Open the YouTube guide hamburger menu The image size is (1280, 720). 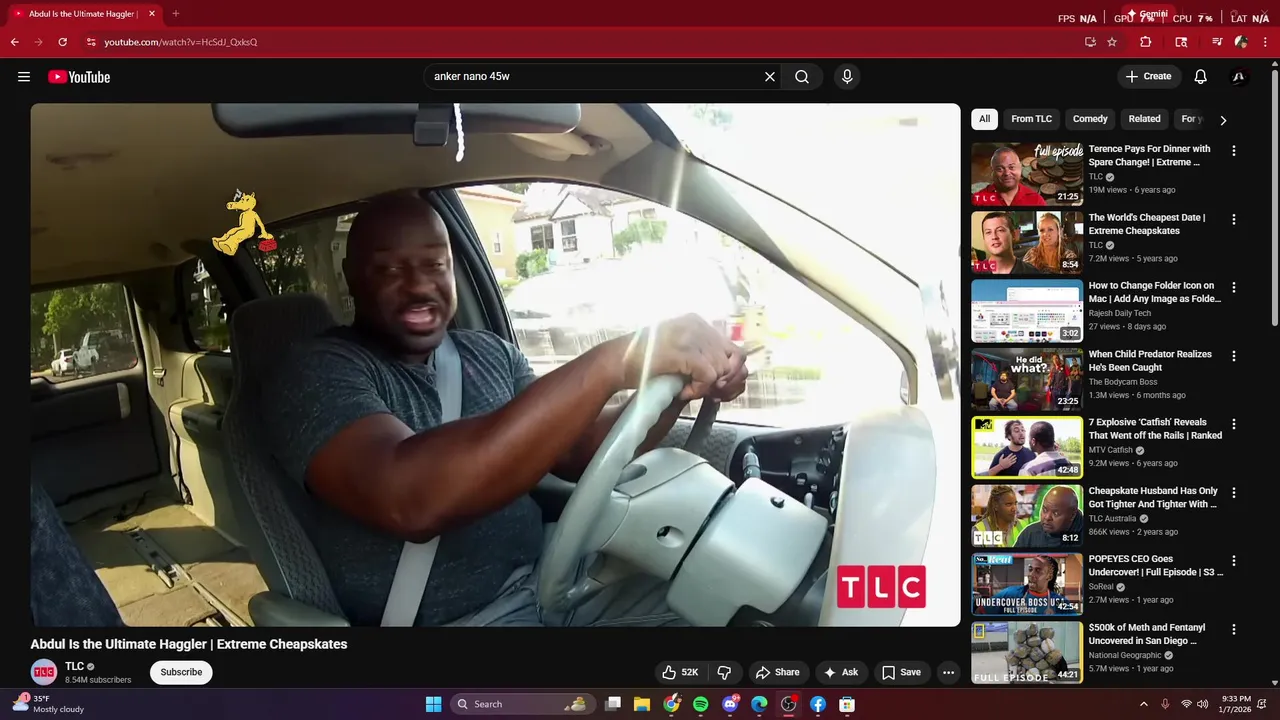24,77
